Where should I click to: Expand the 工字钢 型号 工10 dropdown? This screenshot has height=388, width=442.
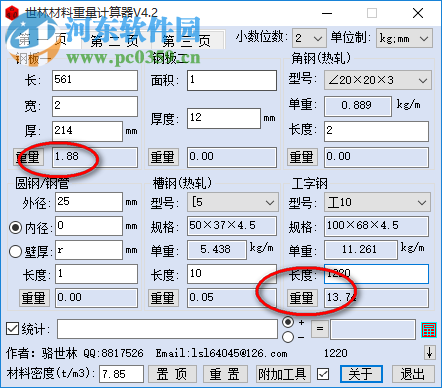pos(377,202)
